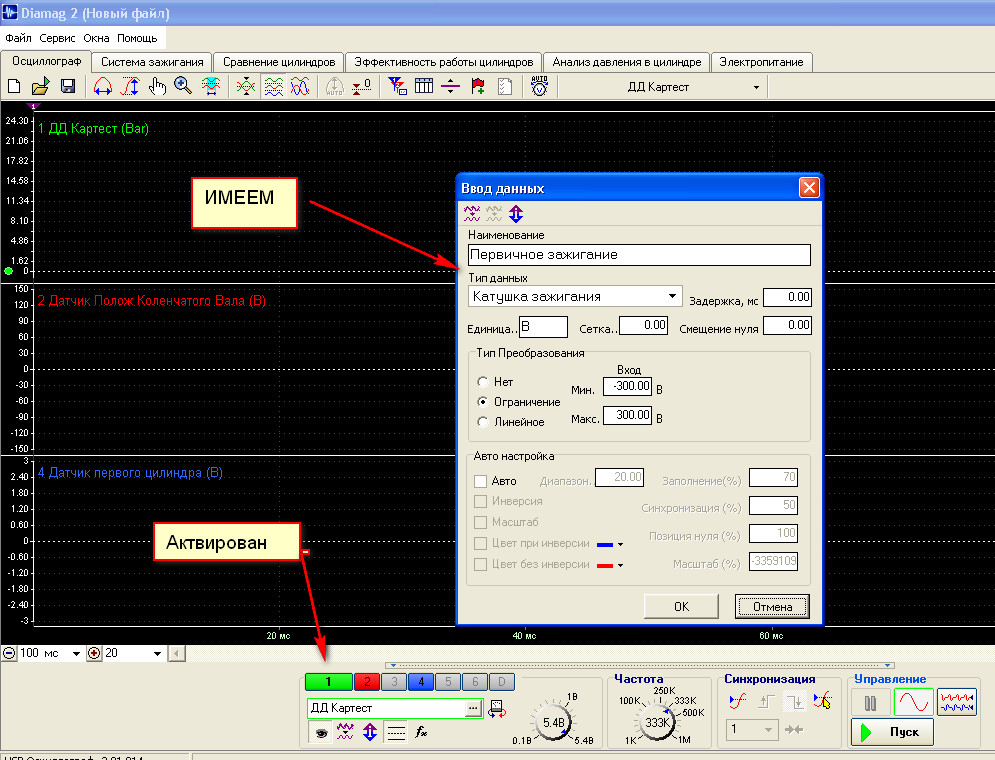Click the sync cursor icon with yellow pointer
This screenshot has width=995, height=760.
tap(822, 701)
